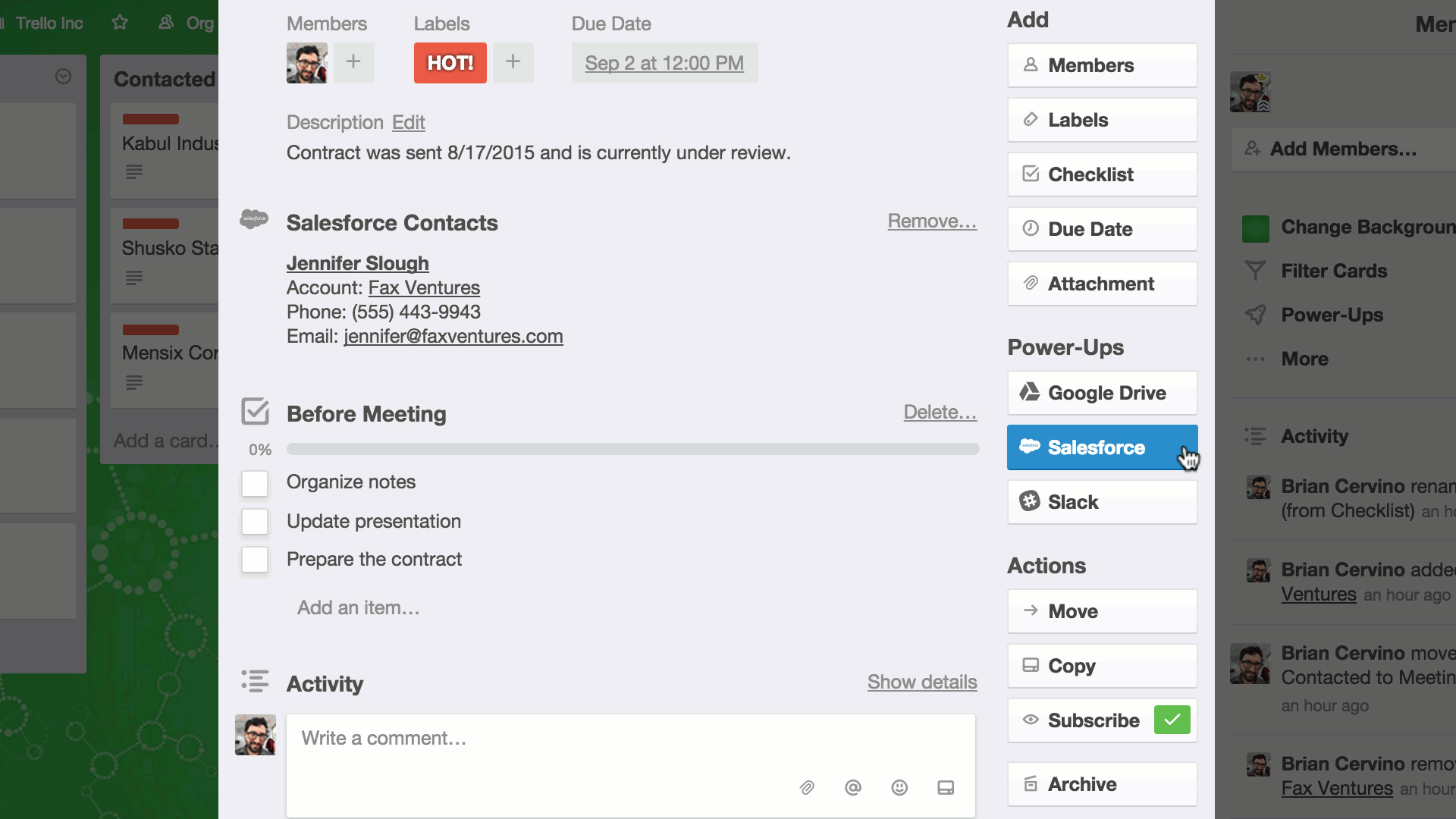Tick the Organize notes checkbox
The width and height of the screenshot is (1456, 819).
click(x=255, y=483)
